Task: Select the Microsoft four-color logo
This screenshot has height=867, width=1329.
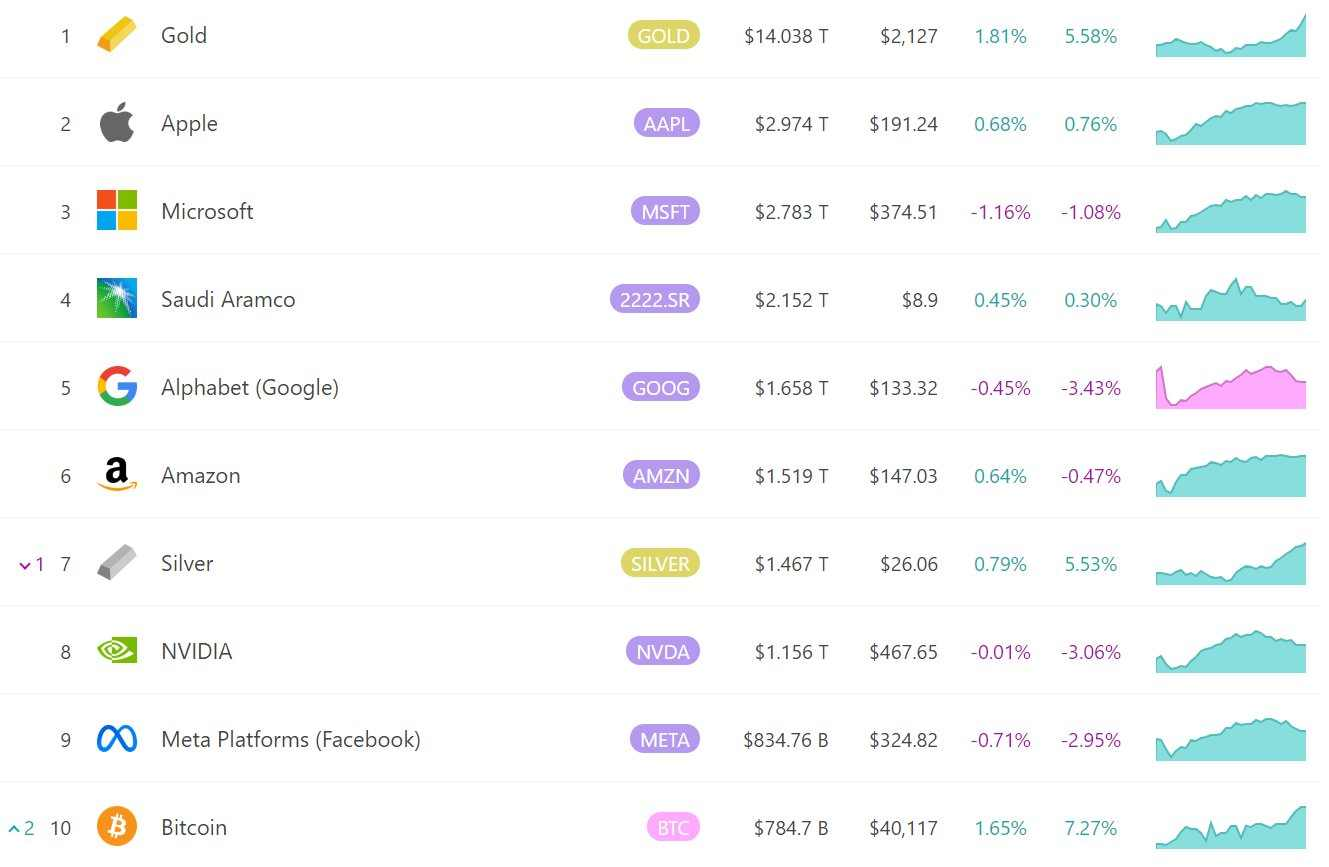Action: 116,211
